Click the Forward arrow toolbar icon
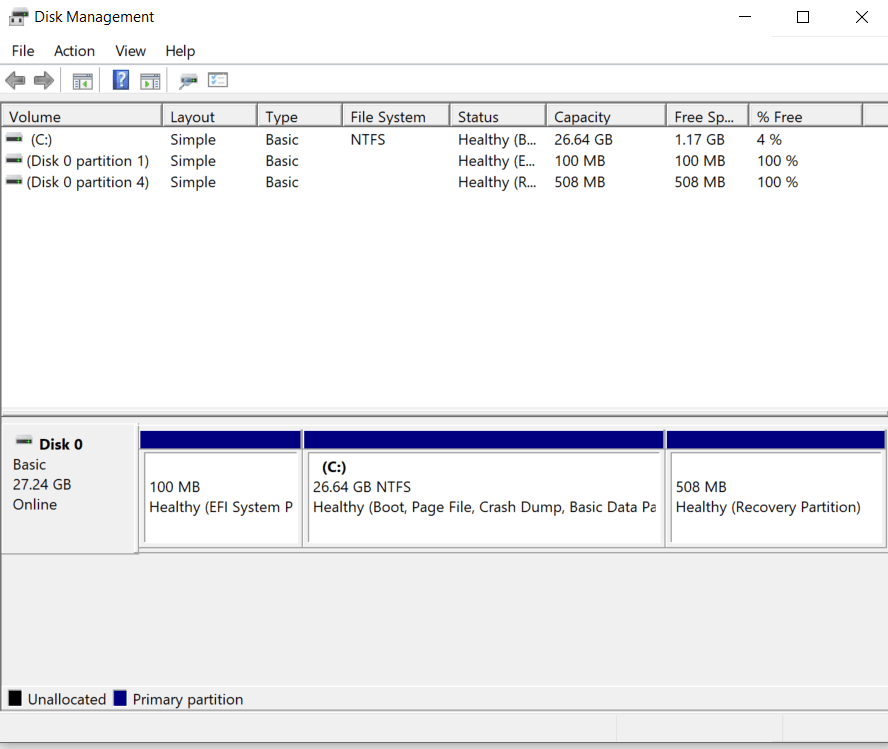888x749 pixels. pos(44,80)
